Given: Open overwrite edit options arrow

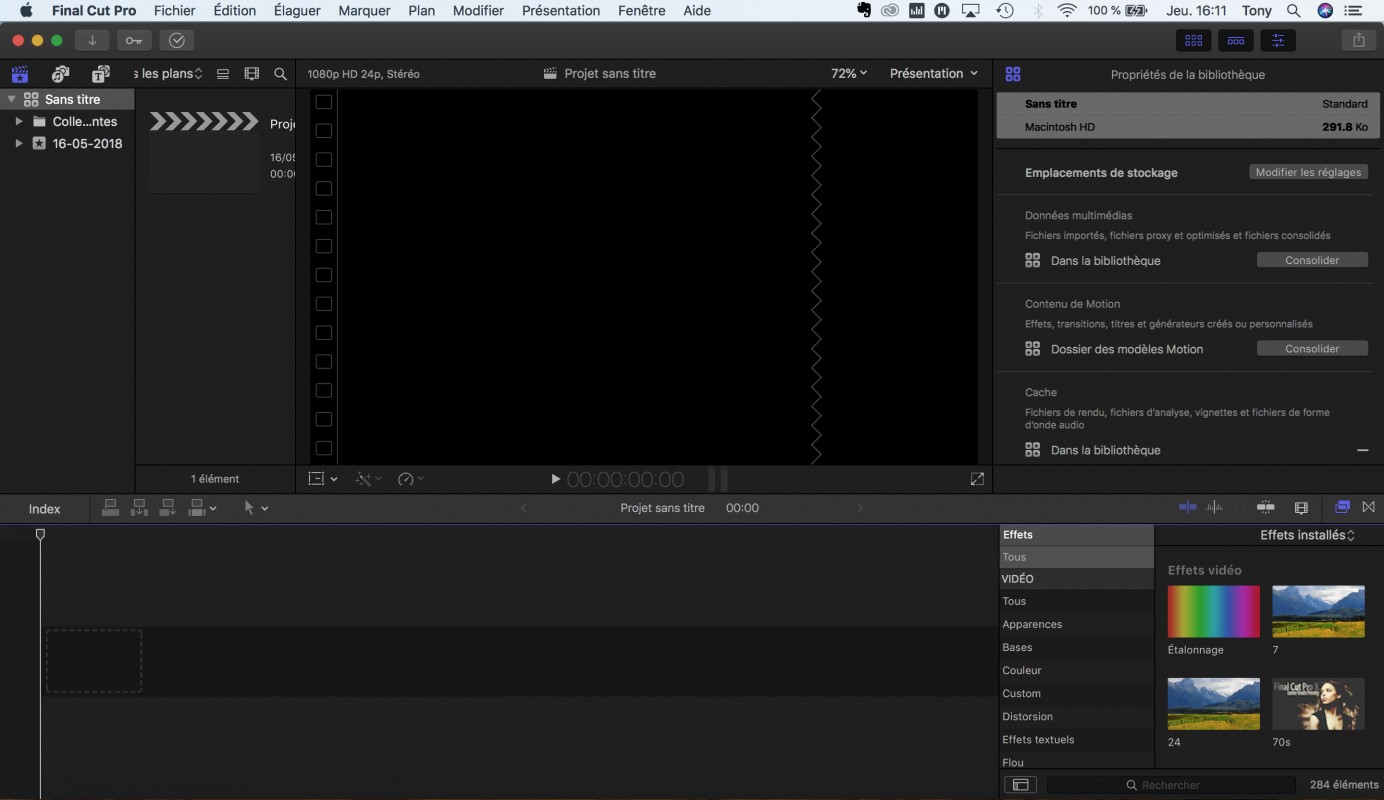Looking at the screenshot, I should coord(213,509).
